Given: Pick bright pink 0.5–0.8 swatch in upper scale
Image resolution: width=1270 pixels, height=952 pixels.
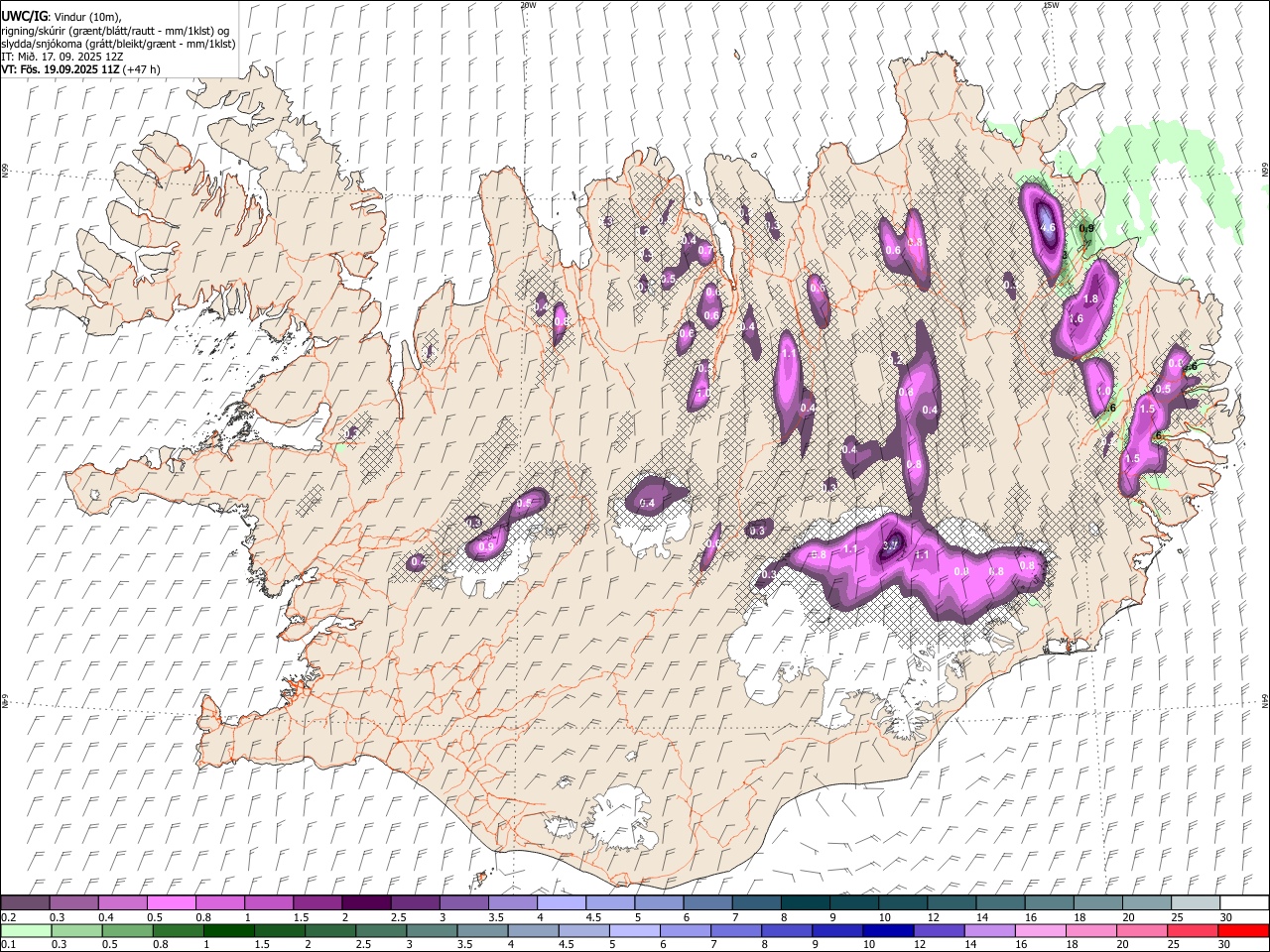Looking at the screenshot, I should [x=171, y=903].
